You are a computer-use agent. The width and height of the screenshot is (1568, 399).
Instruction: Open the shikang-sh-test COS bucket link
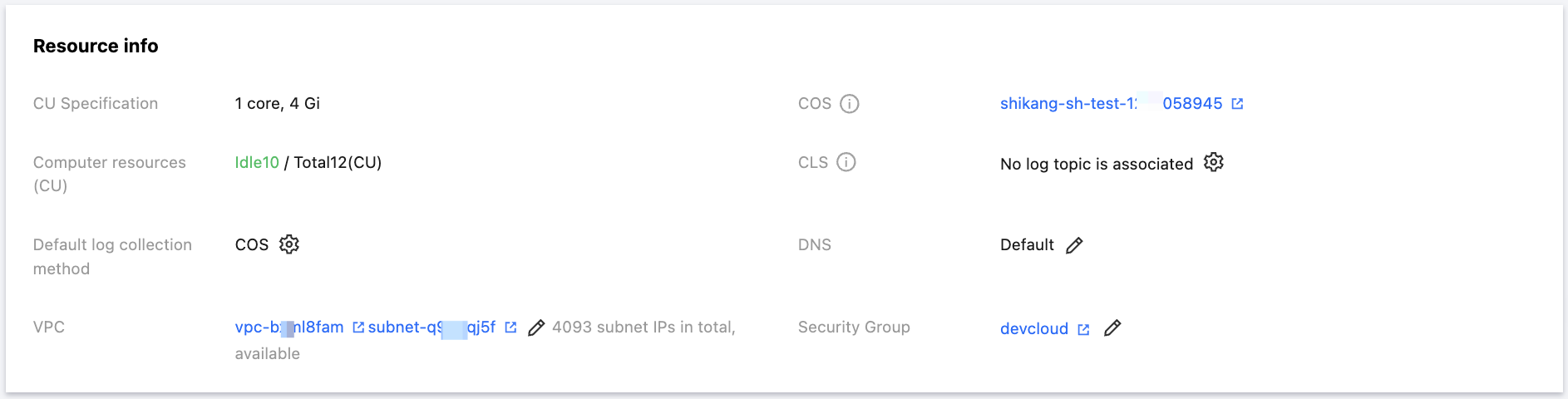click(1112, 104)
